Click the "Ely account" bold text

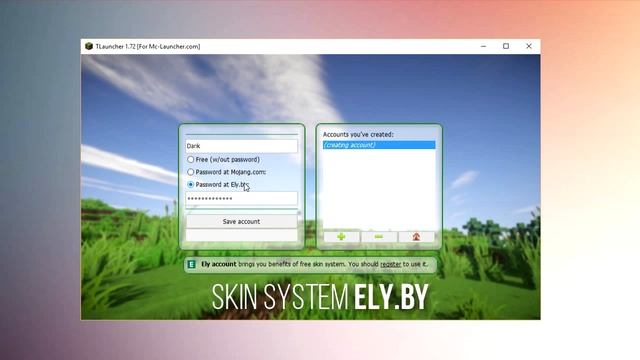219,264
